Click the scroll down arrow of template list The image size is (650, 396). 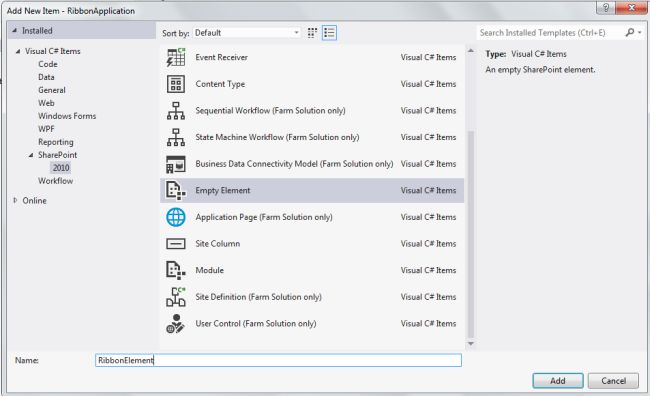471,344
